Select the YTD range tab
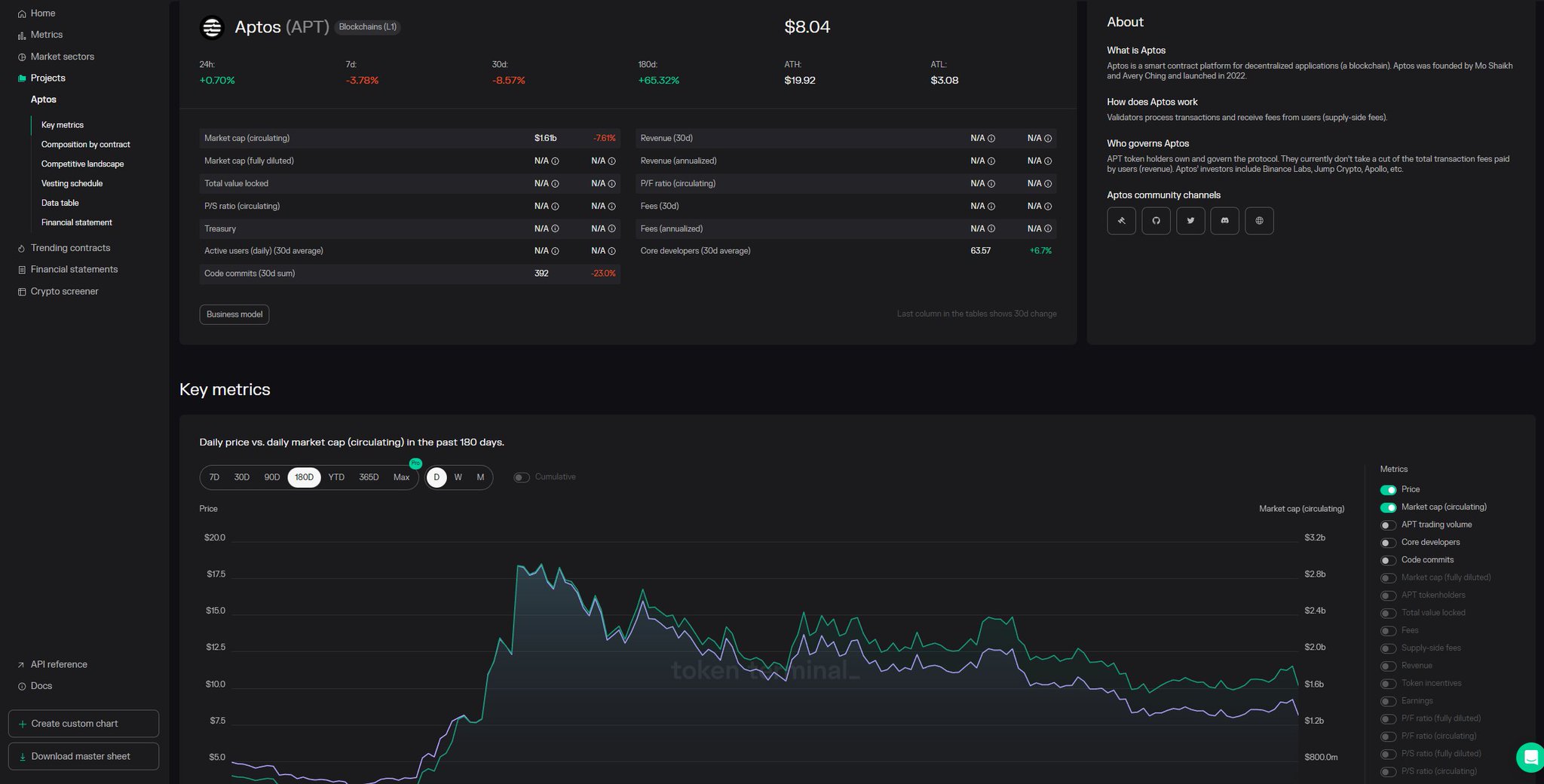 tap(336, 477)
